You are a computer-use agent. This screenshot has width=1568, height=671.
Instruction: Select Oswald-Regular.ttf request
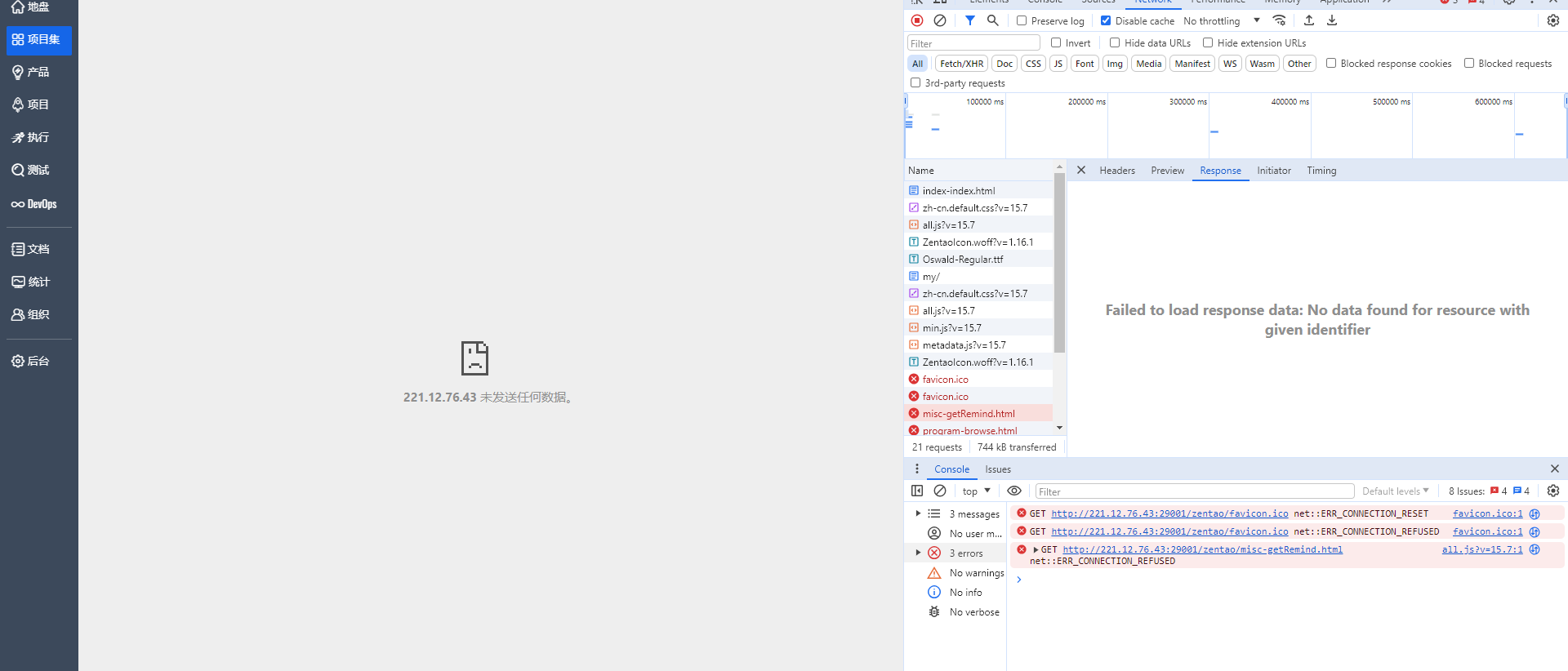tap(979, 260)
